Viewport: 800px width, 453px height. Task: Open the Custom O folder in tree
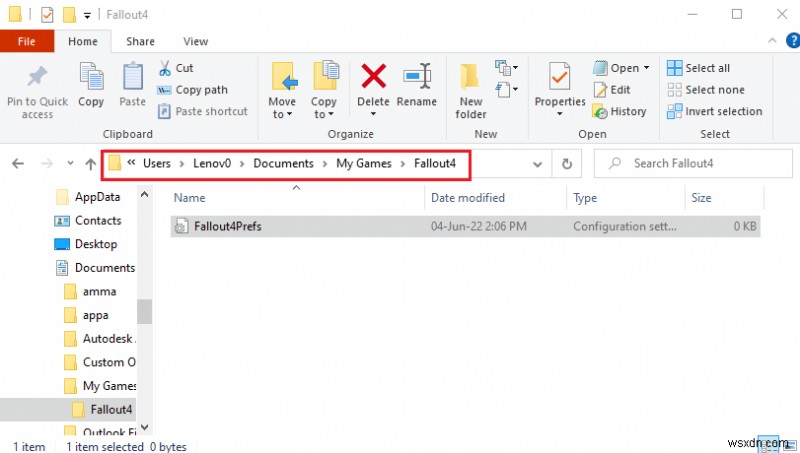click(99, 362)
